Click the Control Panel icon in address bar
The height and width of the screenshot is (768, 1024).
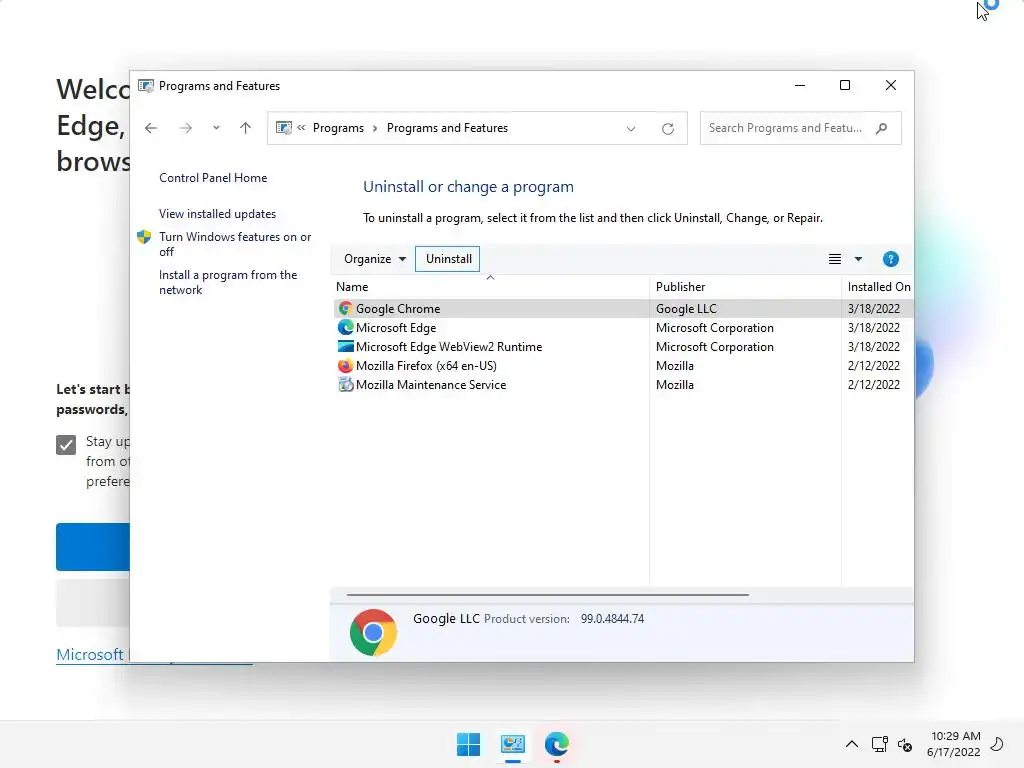(283, 128)
